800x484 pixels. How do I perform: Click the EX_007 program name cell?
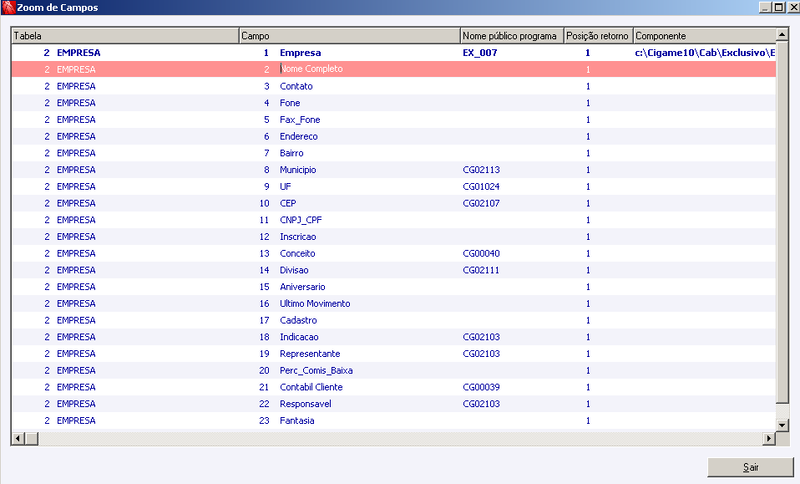pos(480,53)
